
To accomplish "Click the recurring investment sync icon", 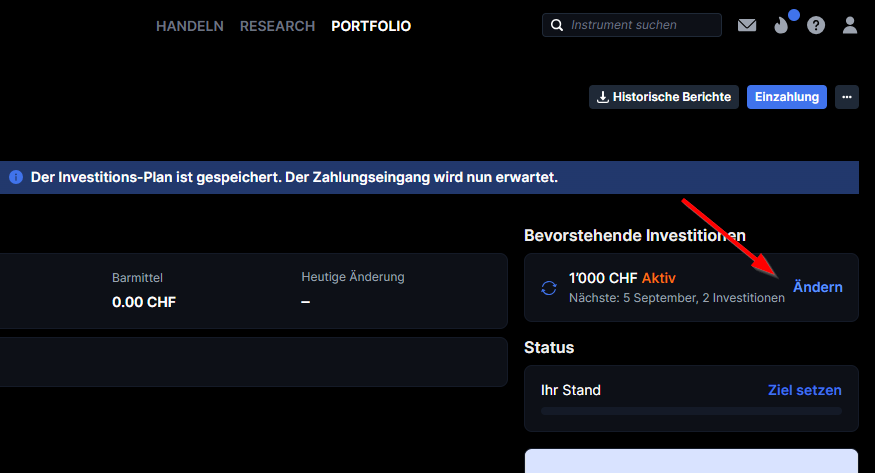I will coord(548,288).
